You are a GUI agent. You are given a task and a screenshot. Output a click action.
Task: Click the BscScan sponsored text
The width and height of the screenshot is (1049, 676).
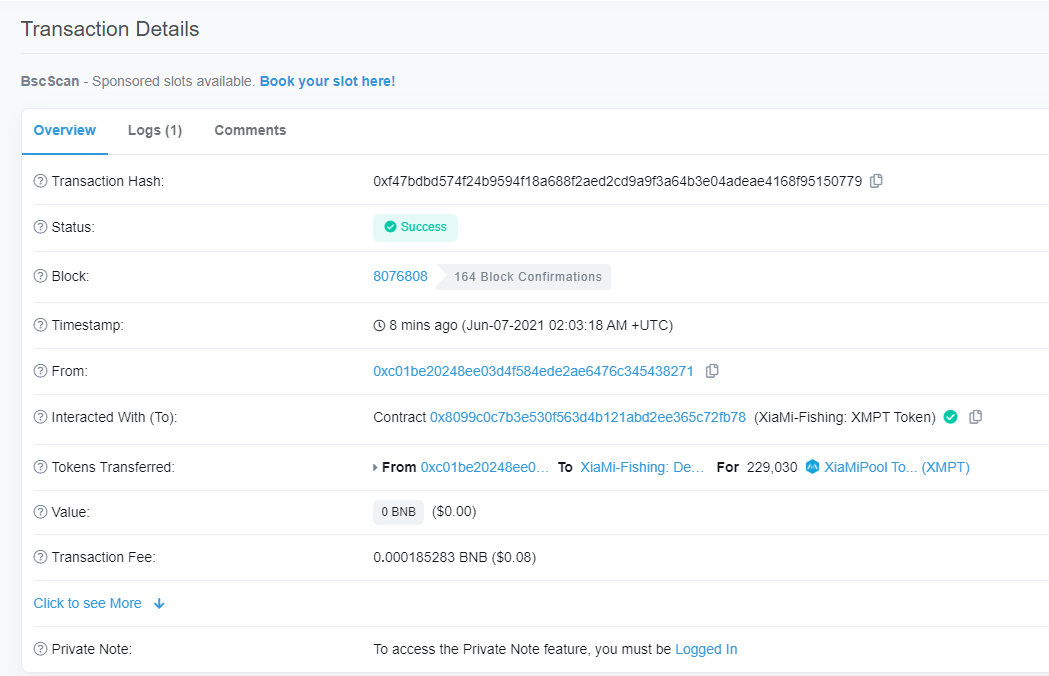click(137, 81)
